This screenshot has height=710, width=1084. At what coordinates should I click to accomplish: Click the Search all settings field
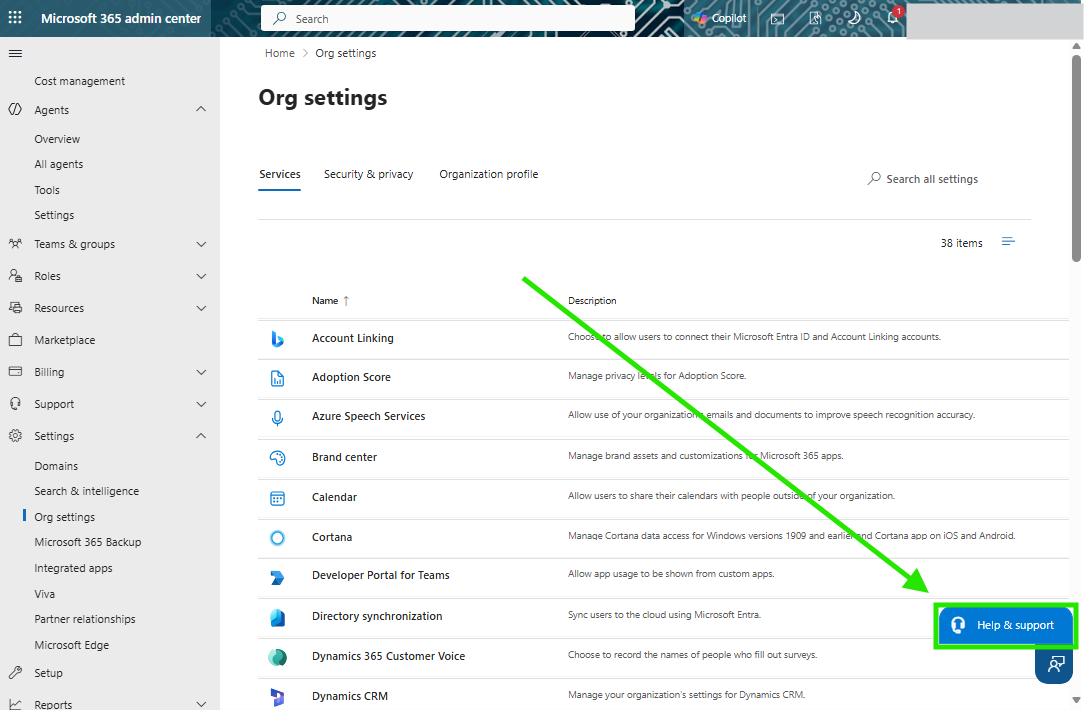[x=923, y=179]
